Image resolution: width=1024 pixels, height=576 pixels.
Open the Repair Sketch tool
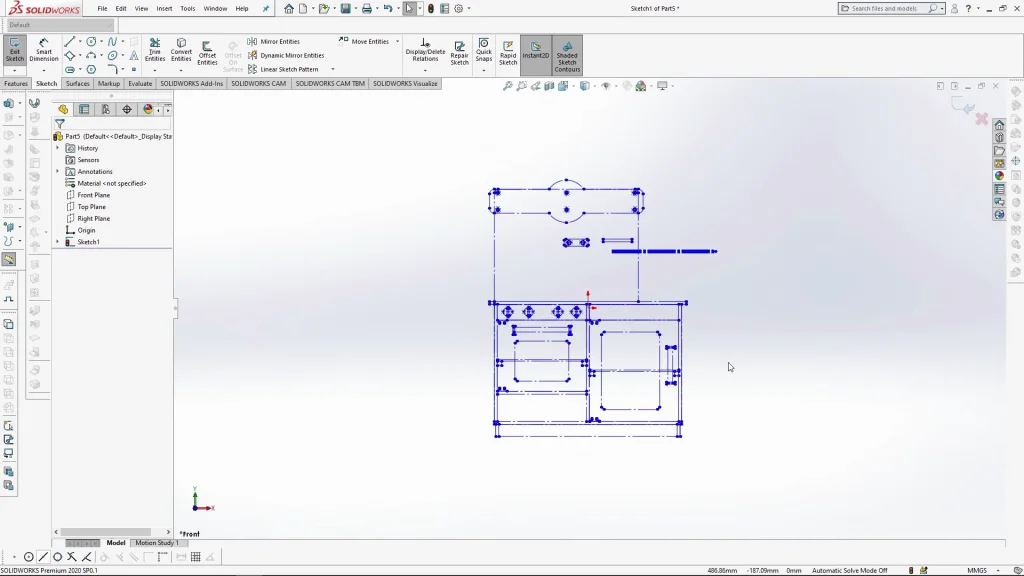pyautogui.click(x=459, y=53)
